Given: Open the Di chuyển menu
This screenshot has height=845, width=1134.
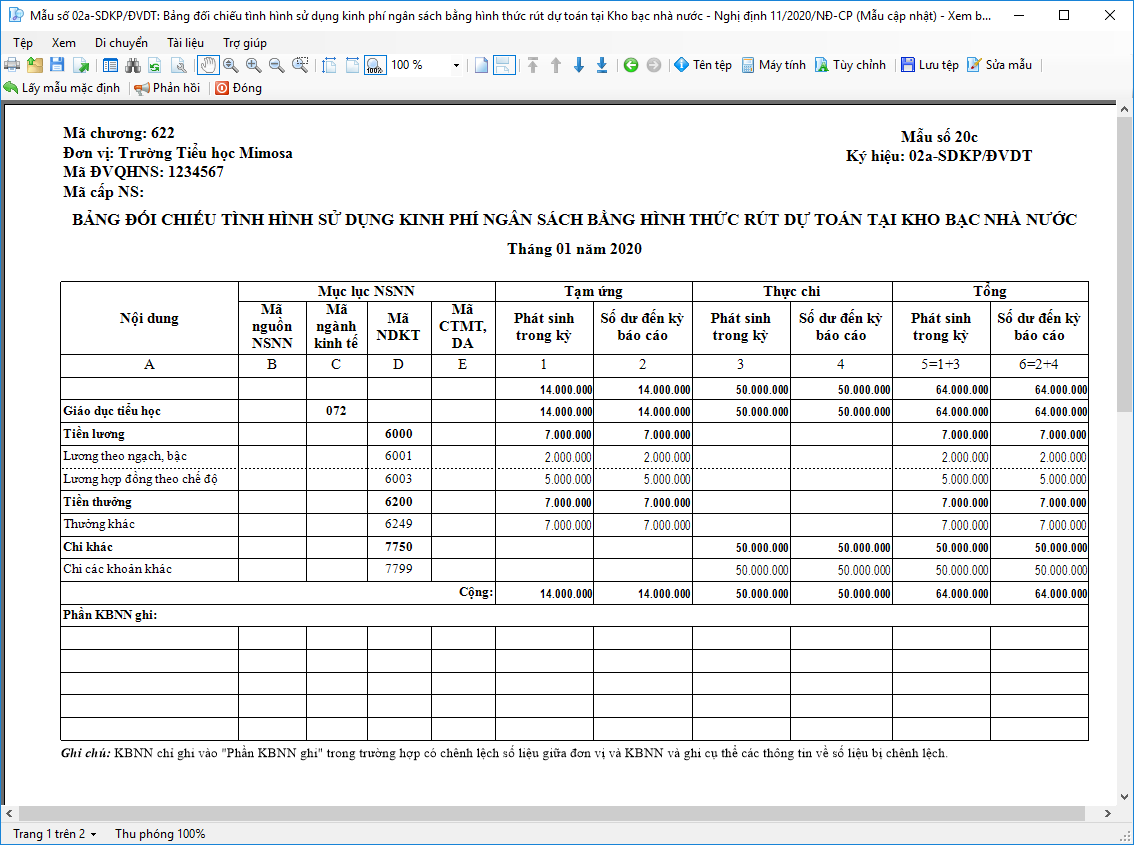Looking at the screenshot, I should (121, 43).
